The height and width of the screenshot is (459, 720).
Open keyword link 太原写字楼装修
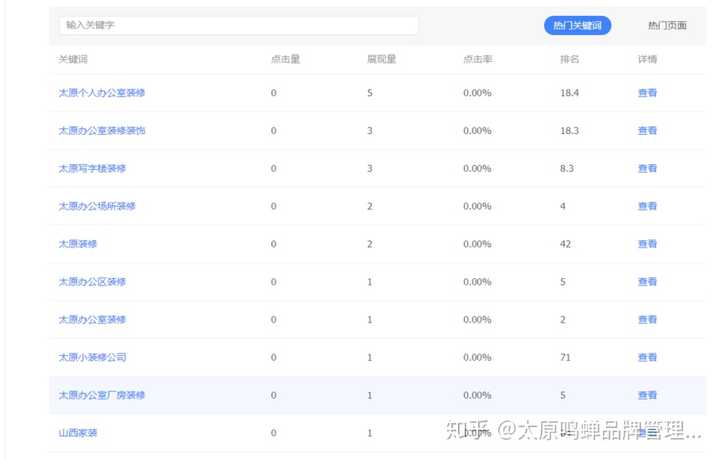(x=92, y=168)
